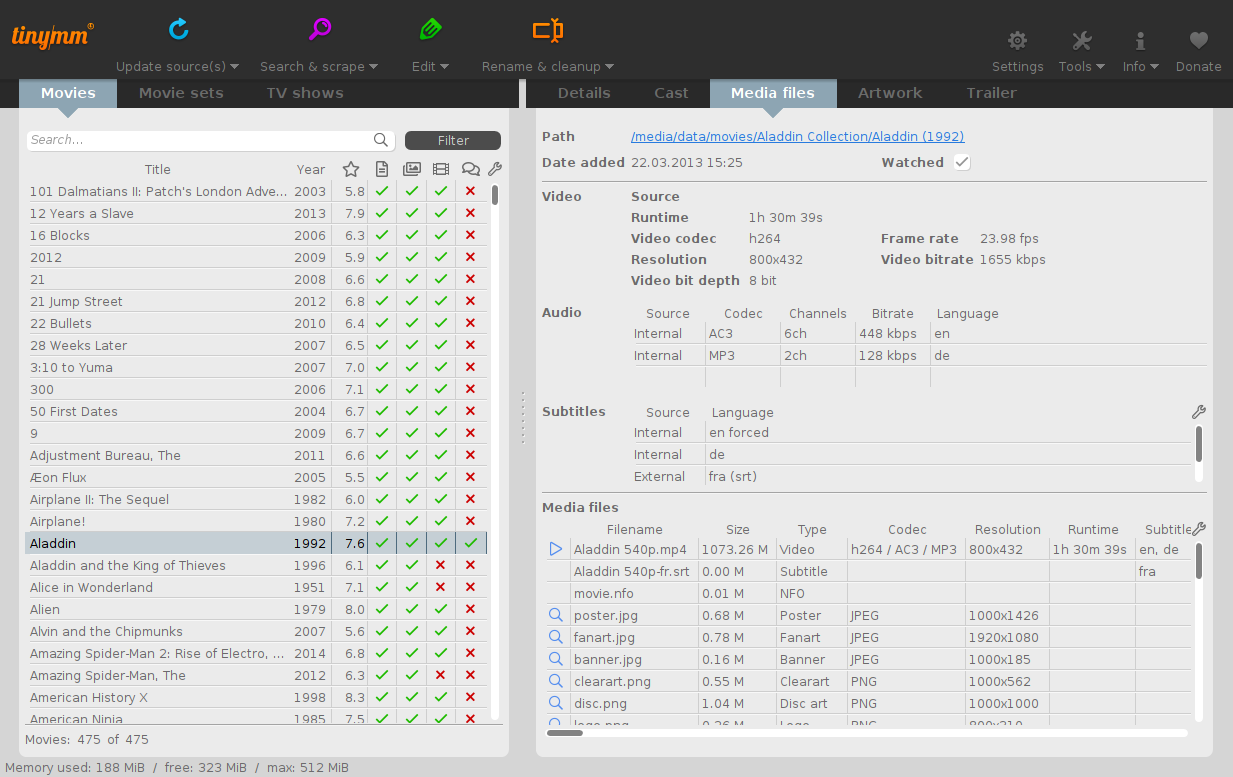Switch to the TV shows tab
The image size is (1233, 777).
pyautogui.click(x=305, y=93)
